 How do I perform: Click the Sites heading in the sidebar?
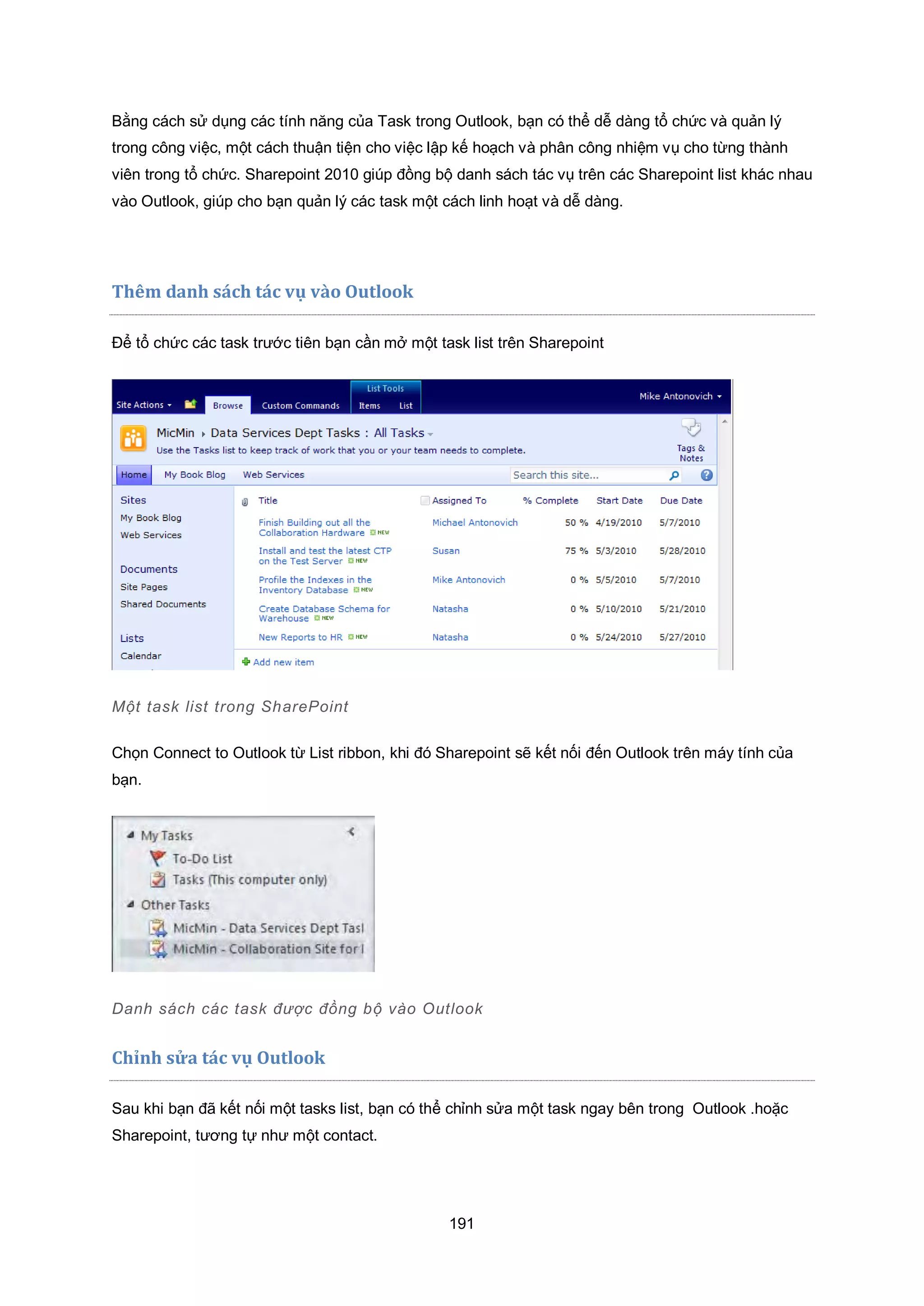pos(133,500)
